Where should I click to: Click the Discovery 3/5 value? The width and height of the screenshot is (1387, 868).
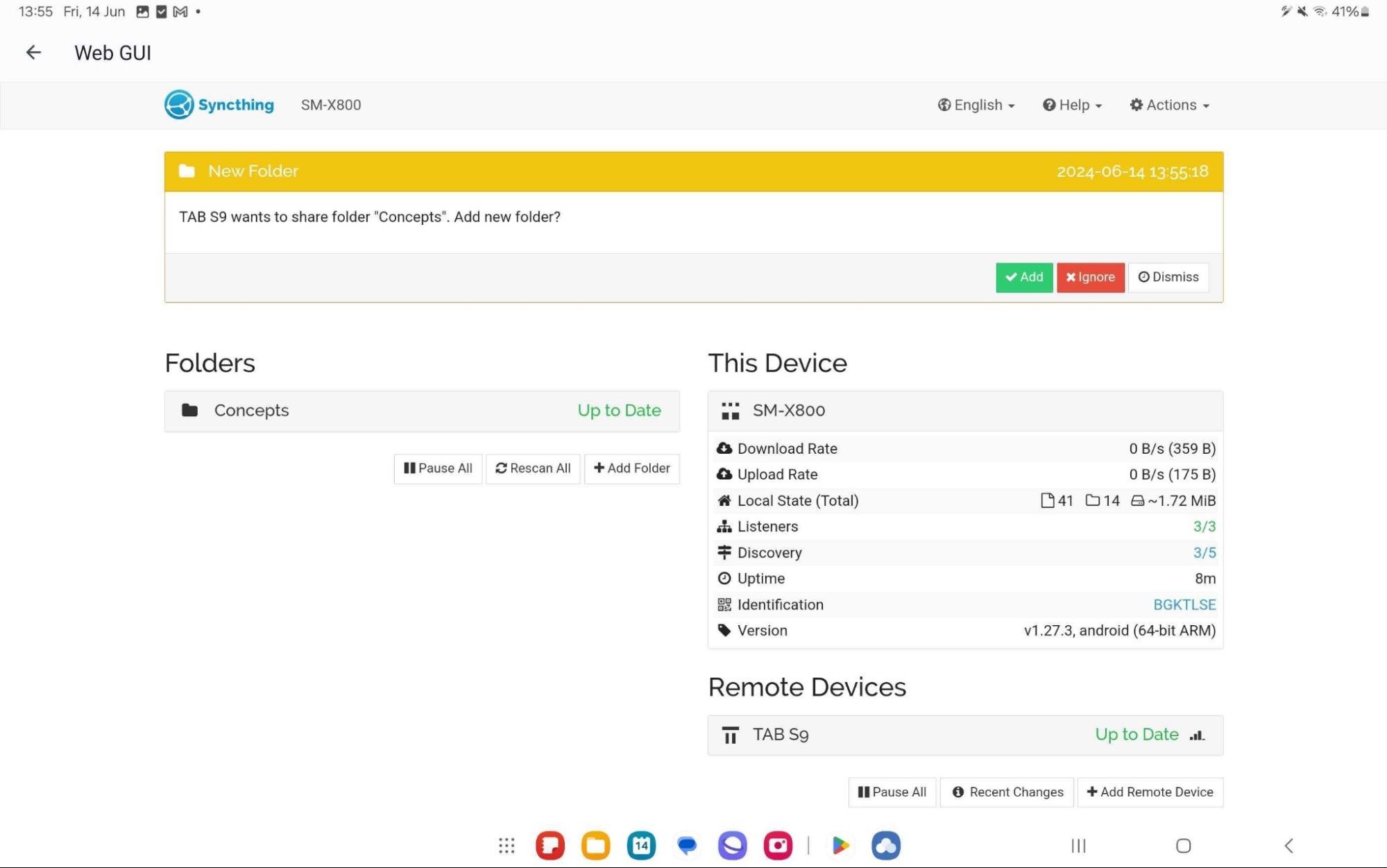(x=1204, y=553)
